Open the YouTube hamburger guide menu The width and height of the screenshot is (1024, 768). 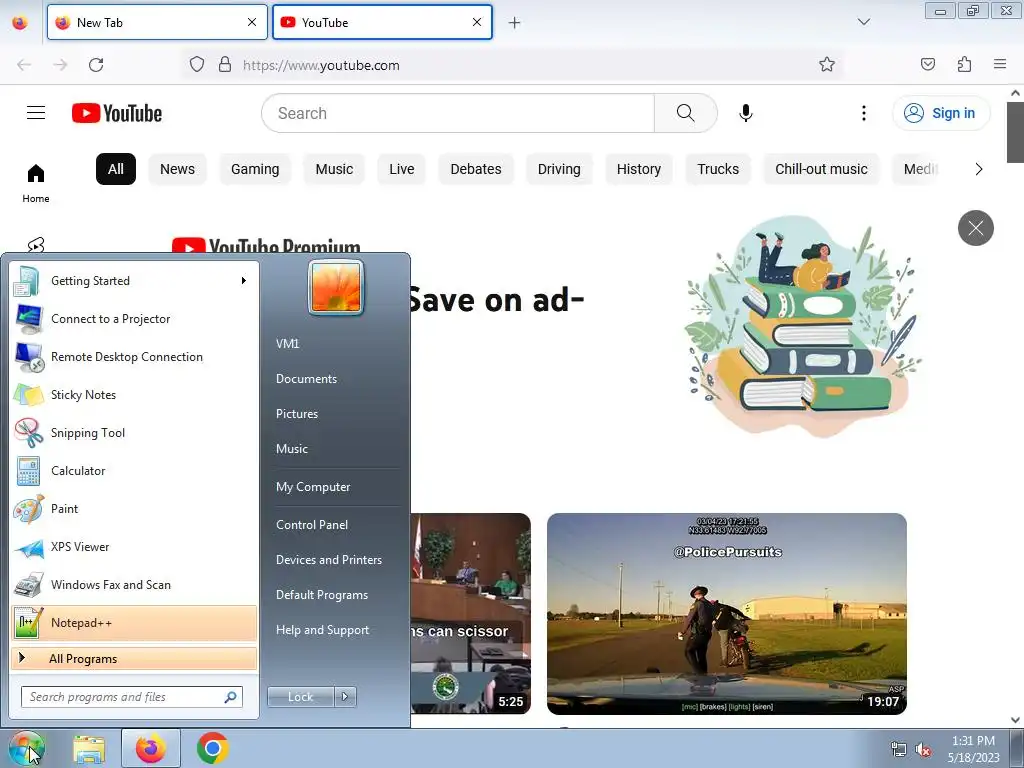(x=36, y=113)
